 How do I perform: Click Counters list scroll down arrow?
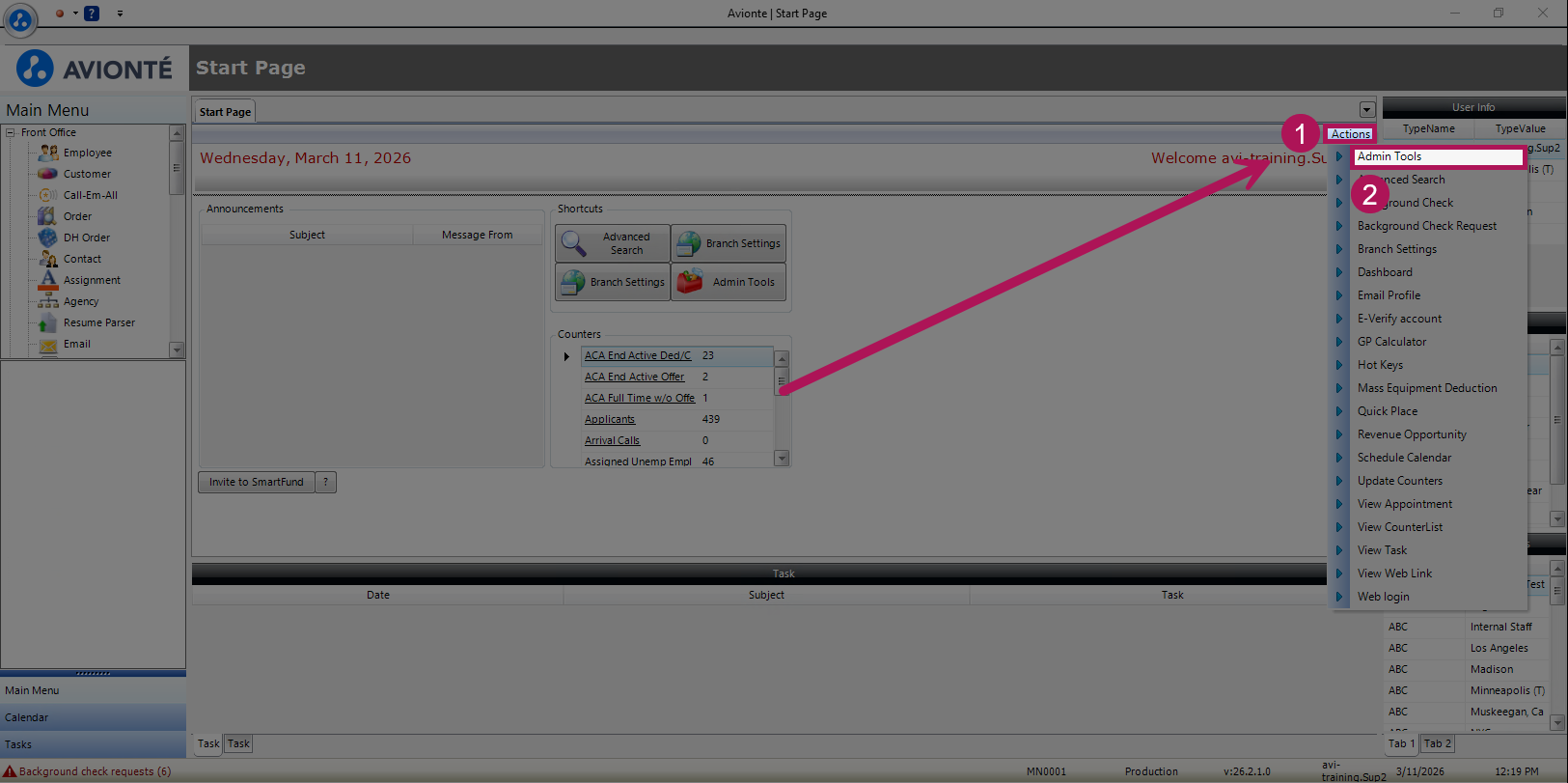pyautogui.click(x=783, y=459)
